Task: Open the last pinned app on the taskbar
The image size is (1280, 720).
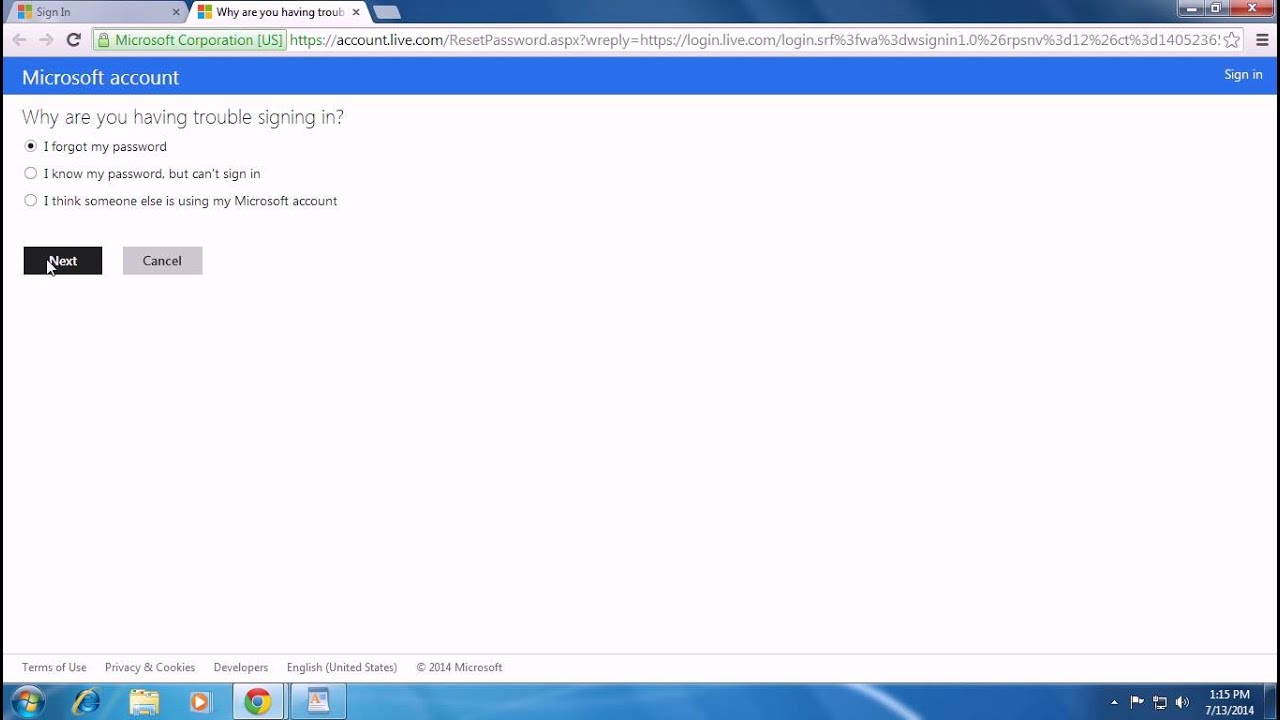Action: point(318,702)
